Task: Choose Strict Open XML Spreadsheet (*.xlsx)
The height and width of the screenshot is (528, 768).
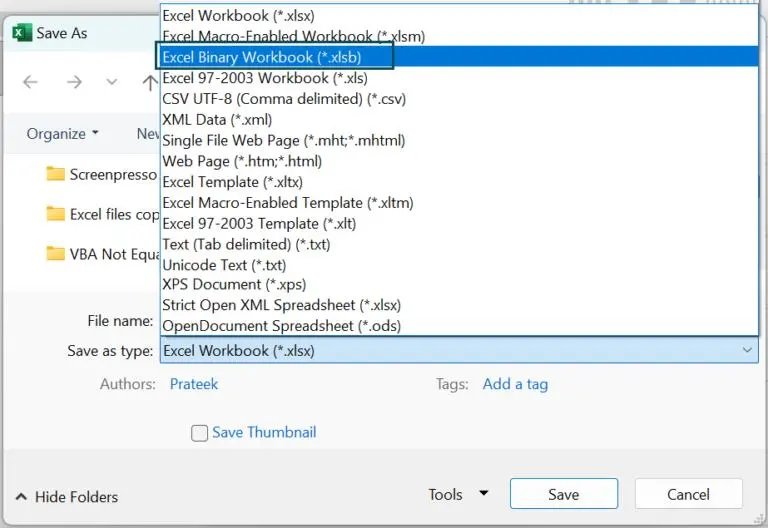Action: tap(459, 305)
